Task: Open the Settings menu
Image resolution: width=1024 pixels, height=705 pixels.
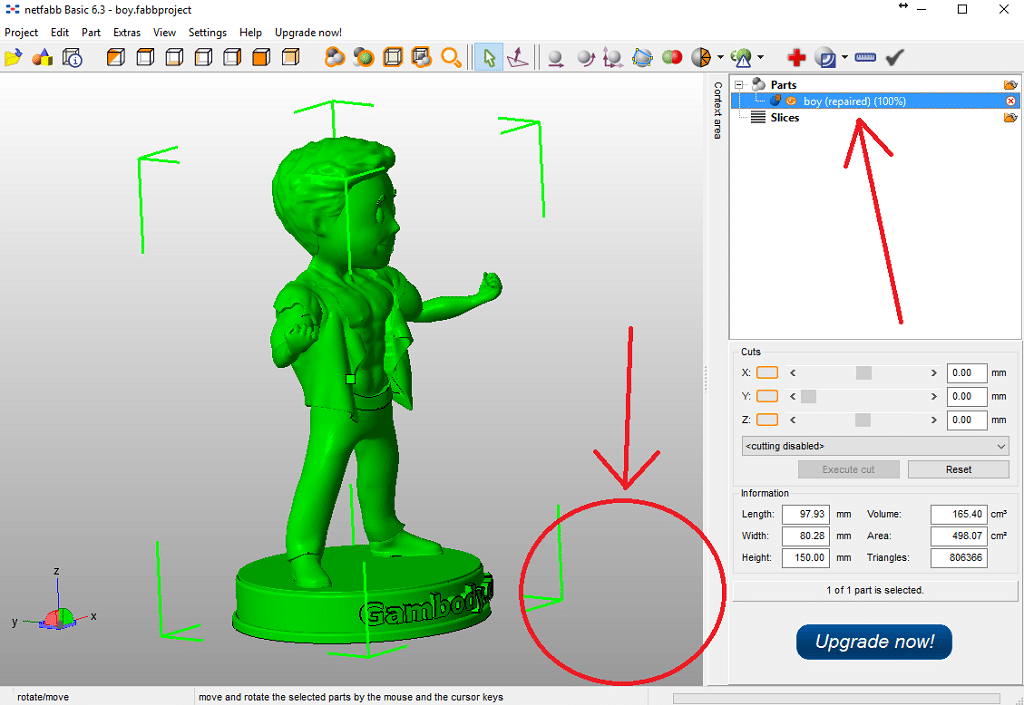Action: [x=207, y=32]
